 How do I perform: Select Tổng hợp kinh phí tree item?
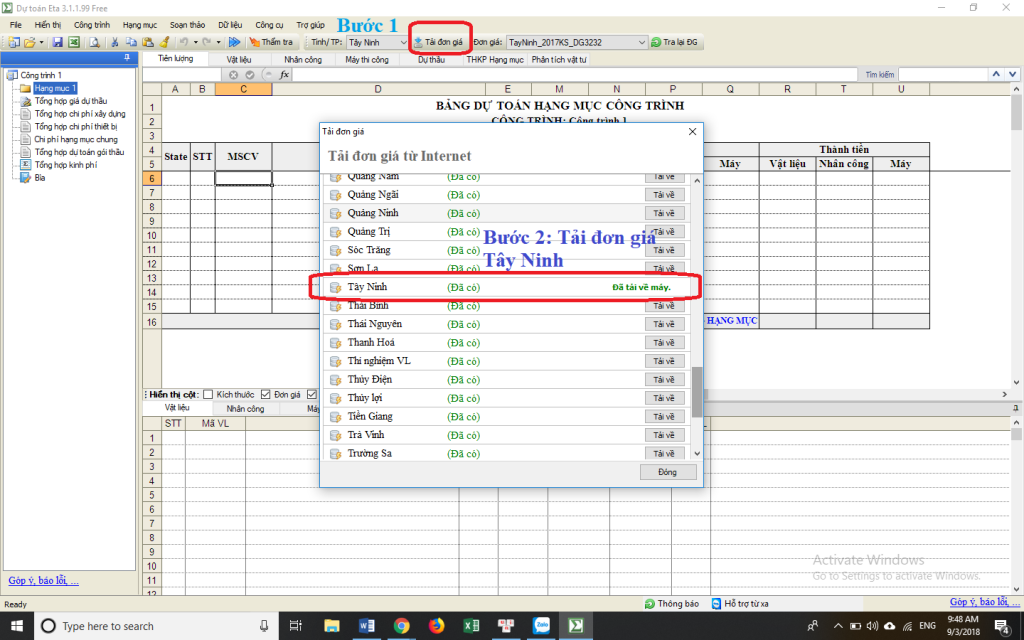coord(65,165)
